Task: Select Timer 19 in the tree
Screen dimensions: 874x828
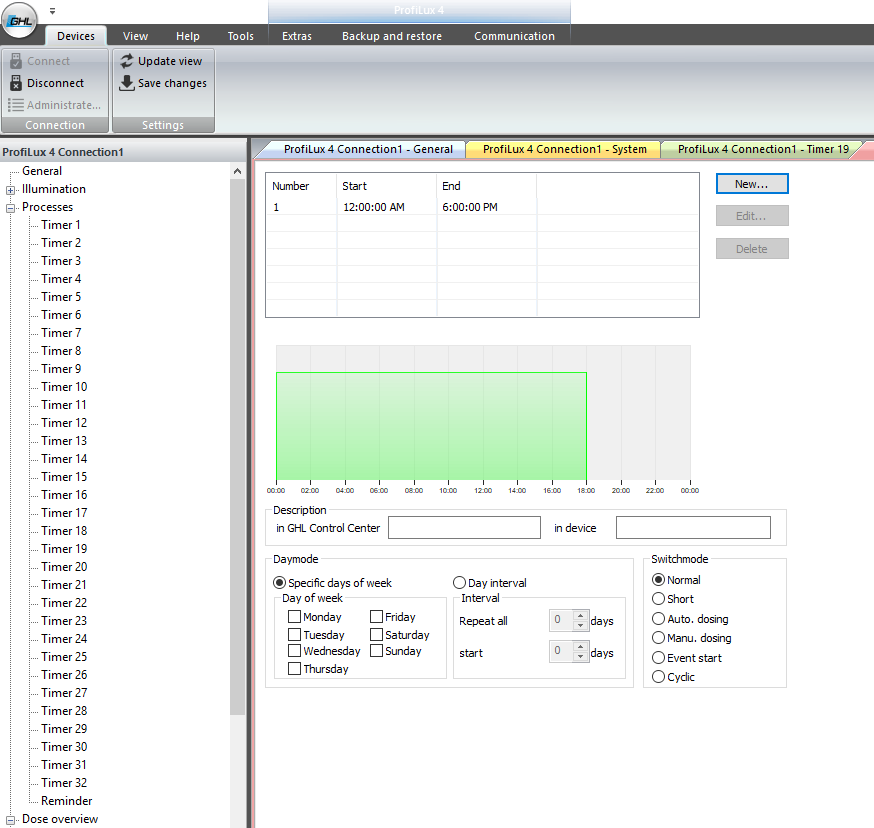Action: [64, 549]
